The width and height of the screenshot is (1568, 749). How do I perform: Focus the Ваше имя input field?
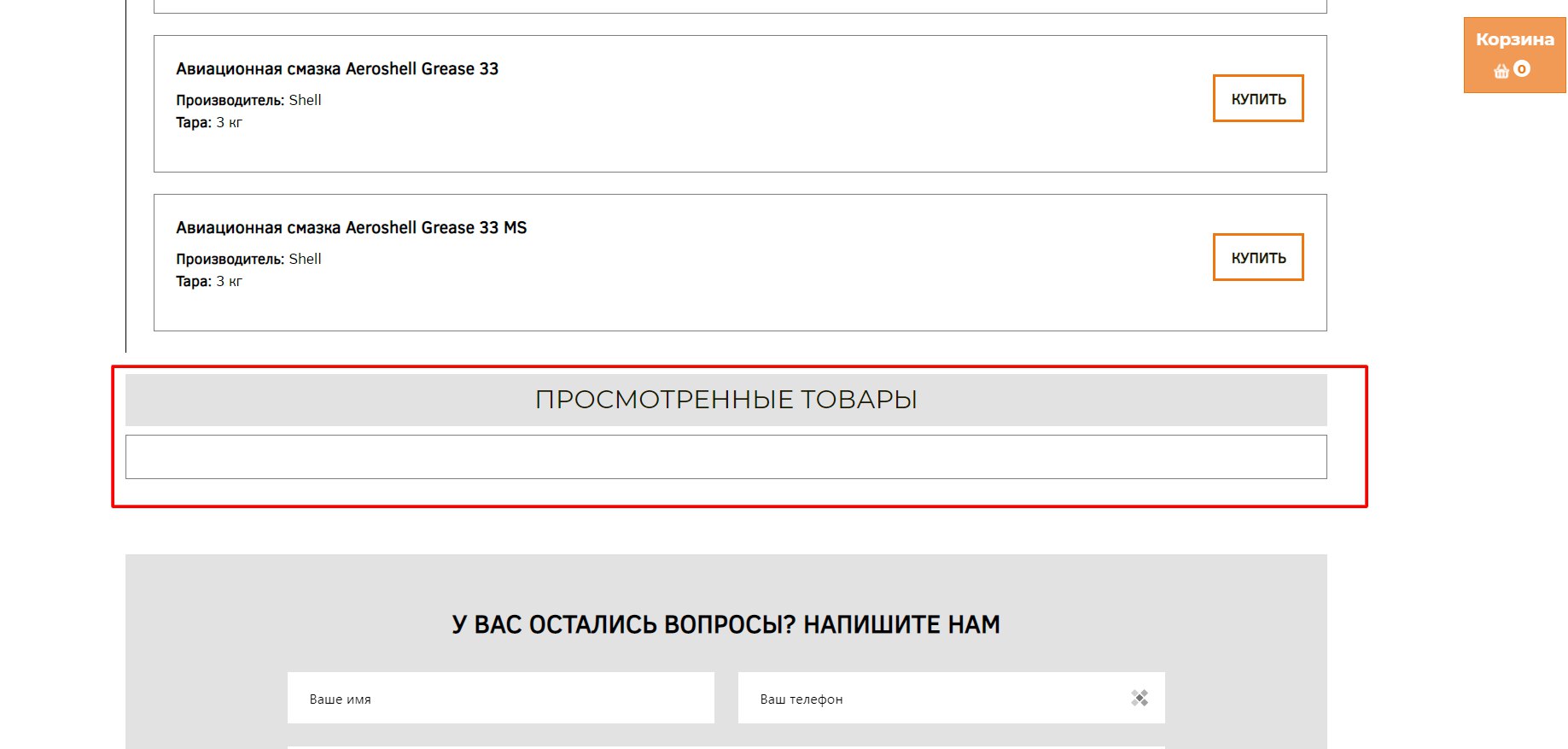[501, 698]
